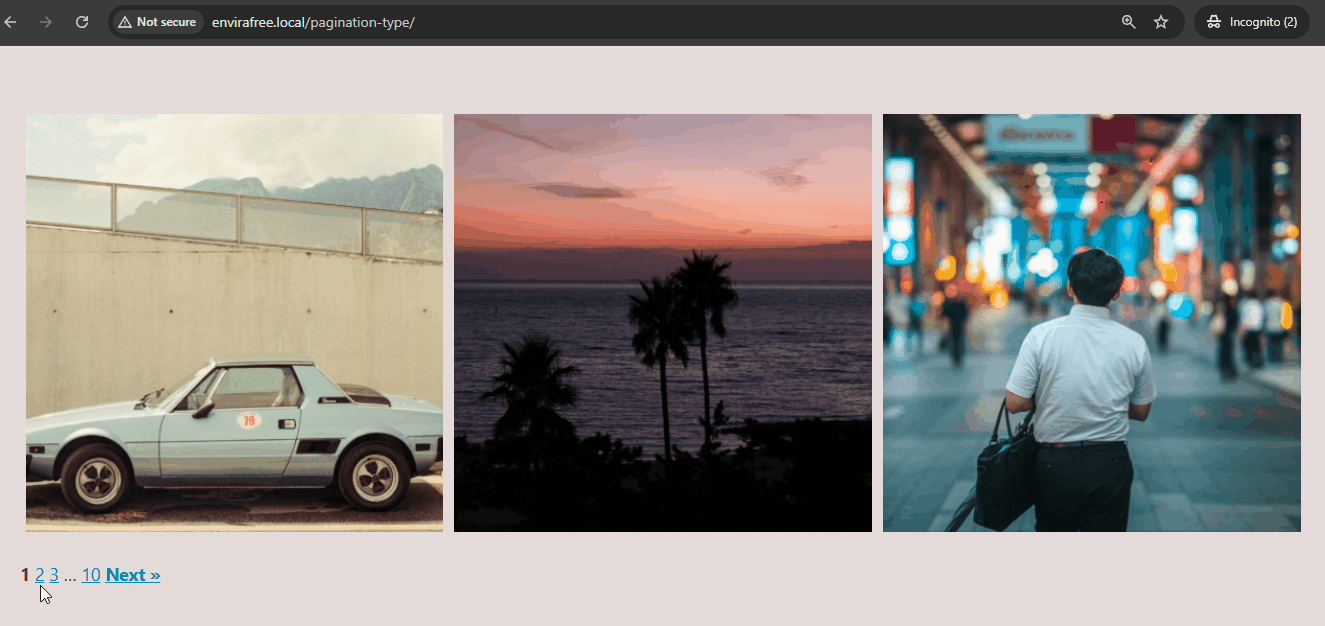Select the current page number 1

click(x=24, y=574)
